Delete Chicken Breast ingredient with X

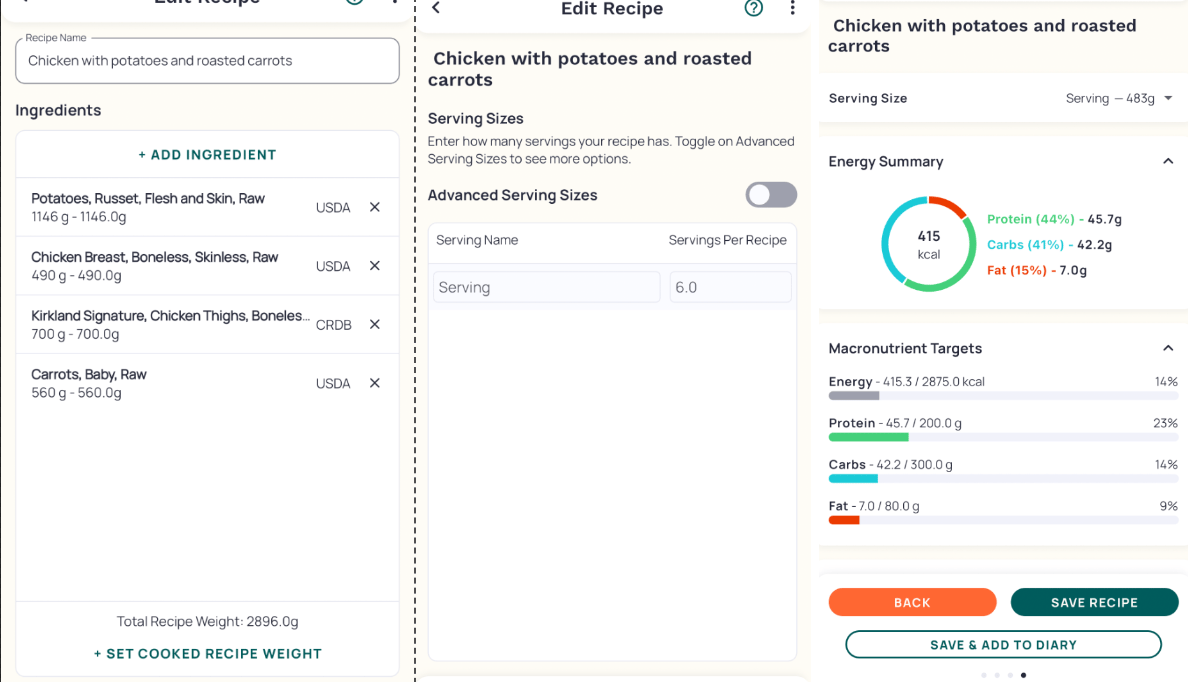tap(375, 266)
